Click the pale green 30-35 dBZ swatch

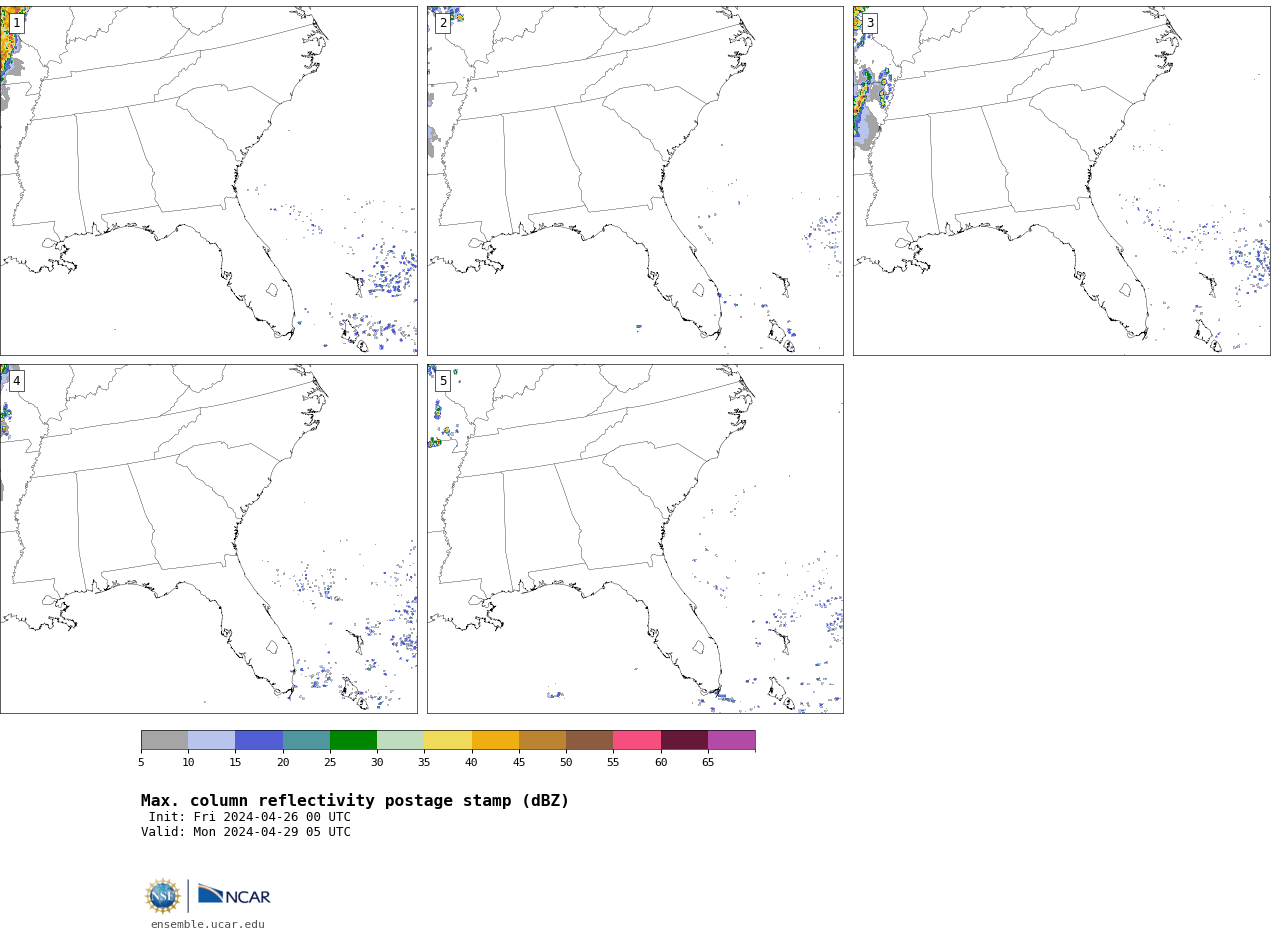[x=400, y=740]
